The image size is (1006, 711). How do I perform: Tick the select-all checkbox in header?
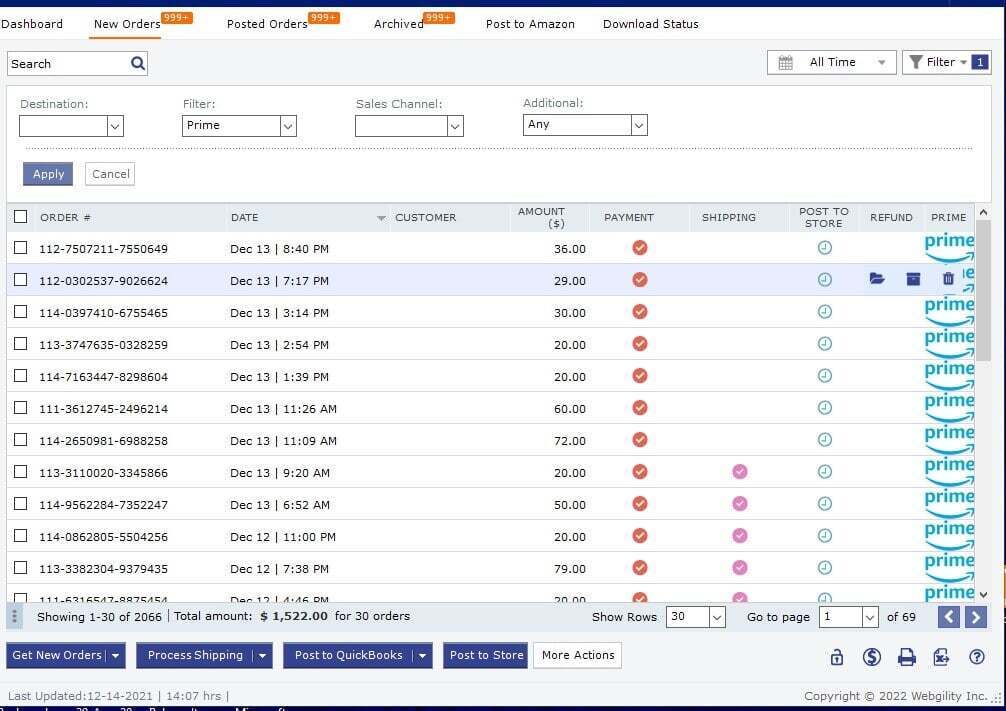(21, 216)
